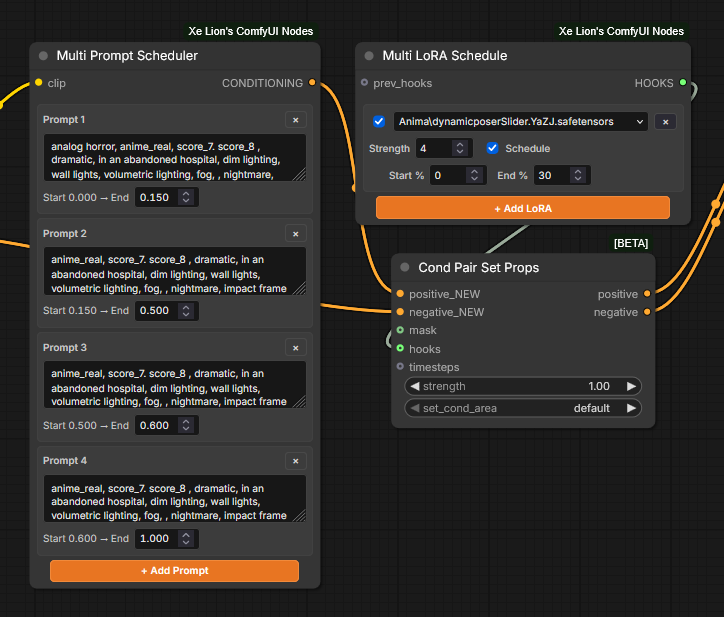Click the + Add Prompt button

pyautogui.click(x=175, y=571)
